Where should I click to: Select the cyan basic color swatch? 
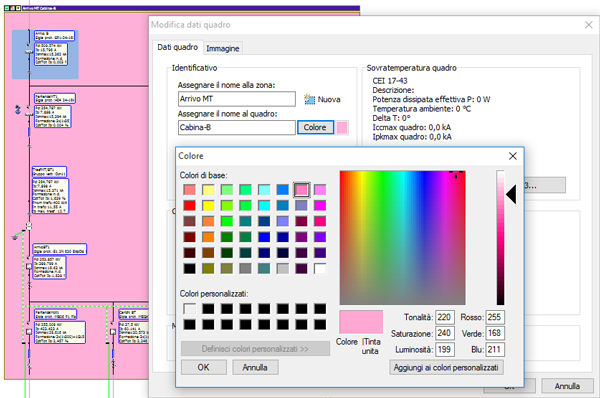[264, 206]
